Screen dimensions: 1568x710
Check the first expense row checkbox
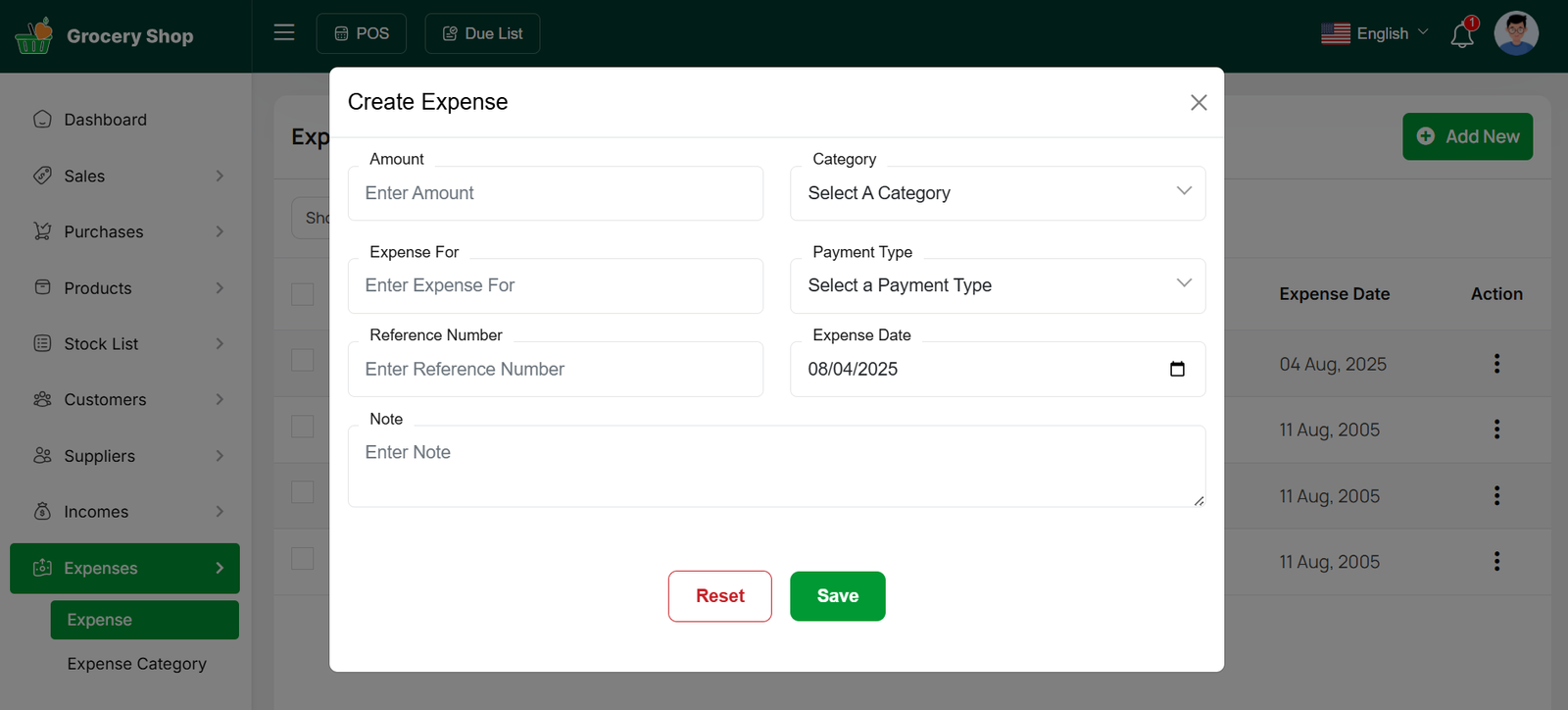click(303, 360)
